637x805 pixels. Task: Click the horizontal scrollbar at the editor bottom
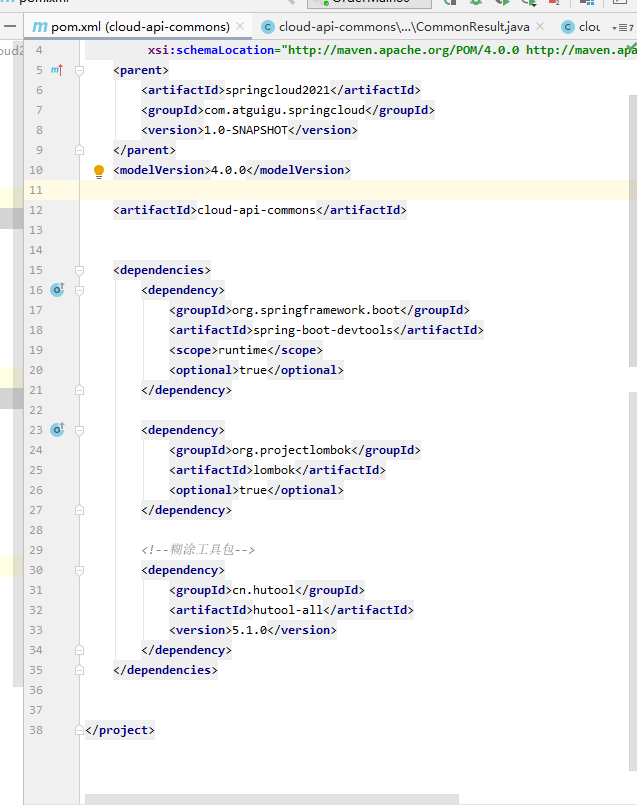click(272, 800)
